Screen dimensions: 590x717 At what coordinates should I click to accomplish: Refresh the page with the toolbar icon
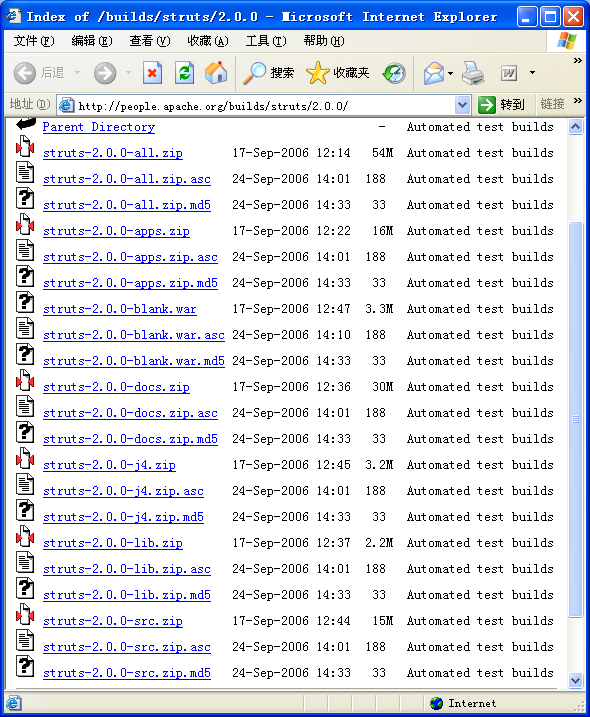(x=184, y=73)
